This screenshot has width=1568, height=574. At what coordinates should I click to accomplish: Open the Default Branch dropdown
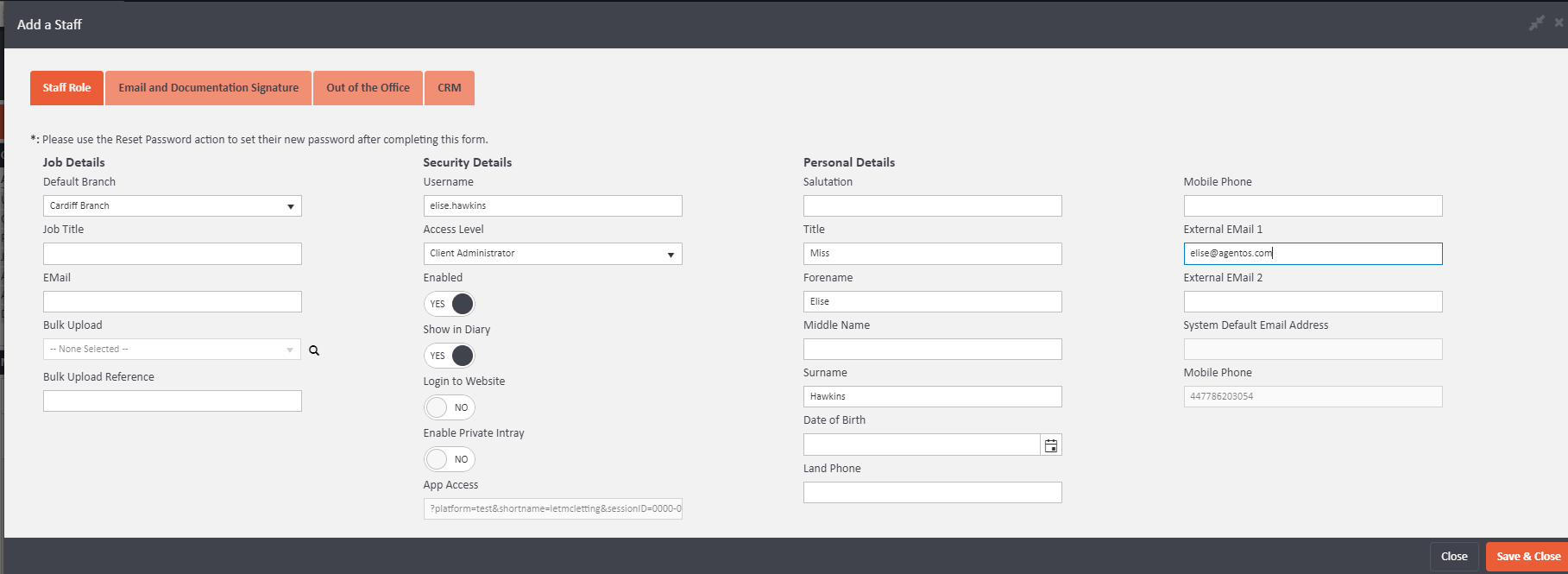coord(173,206)
